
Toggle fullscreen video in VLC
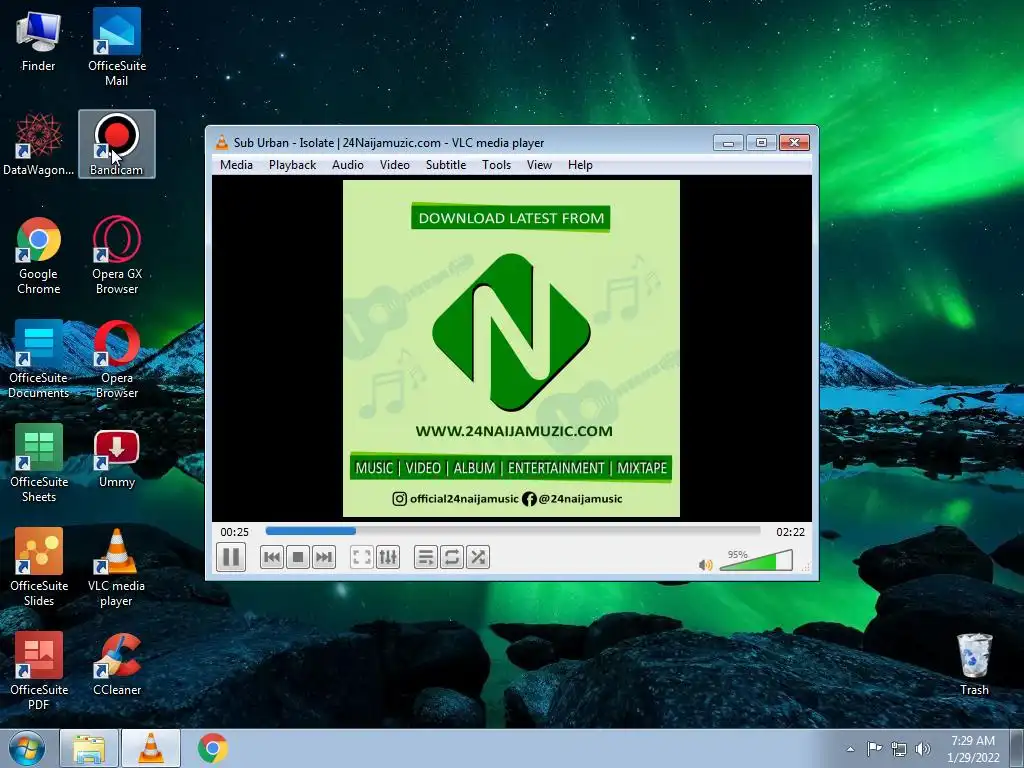click(362, 557)
